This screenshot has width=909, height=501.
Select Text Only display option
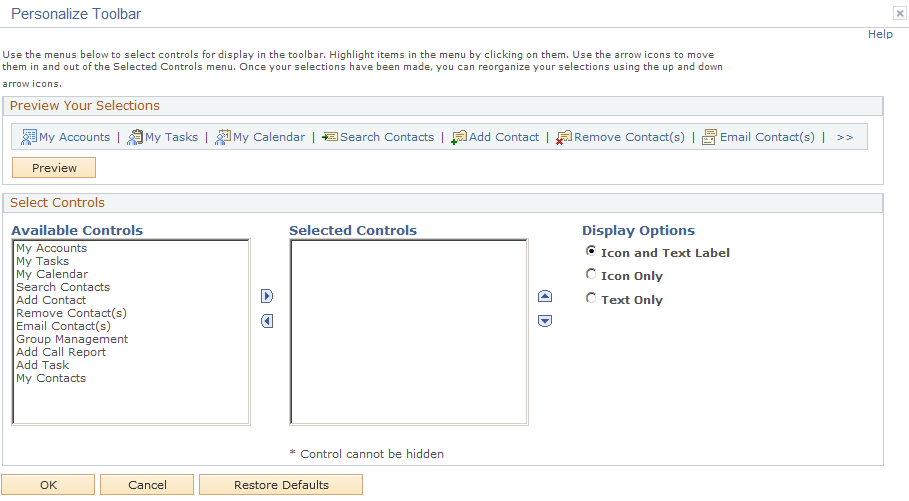pyautogui.click(x=591, y=298)
